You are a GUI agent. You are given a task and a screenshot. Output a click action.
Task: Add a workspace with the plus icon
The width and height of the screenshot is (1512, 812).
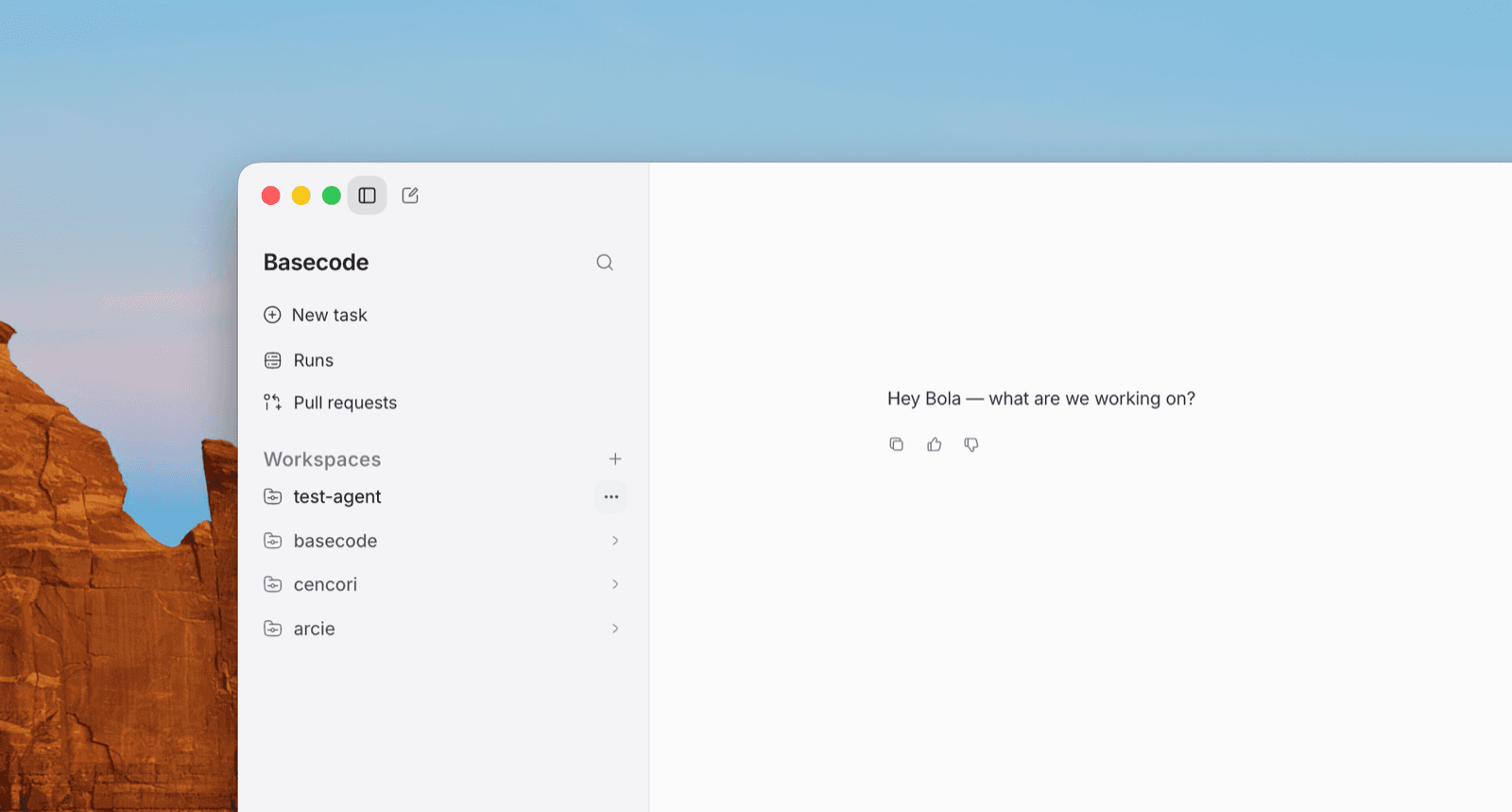click(615, 459)
